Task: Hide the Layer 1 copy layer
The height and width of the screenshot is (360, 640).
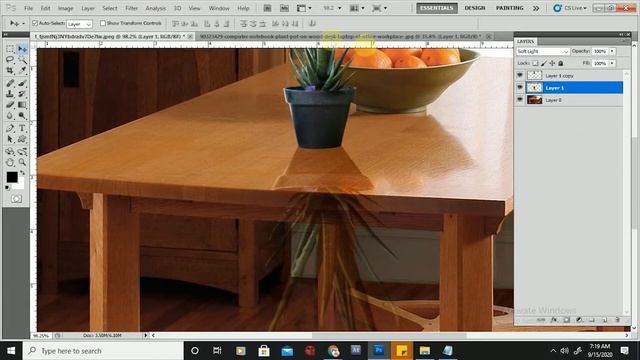Action: click(x=520, y=76)
